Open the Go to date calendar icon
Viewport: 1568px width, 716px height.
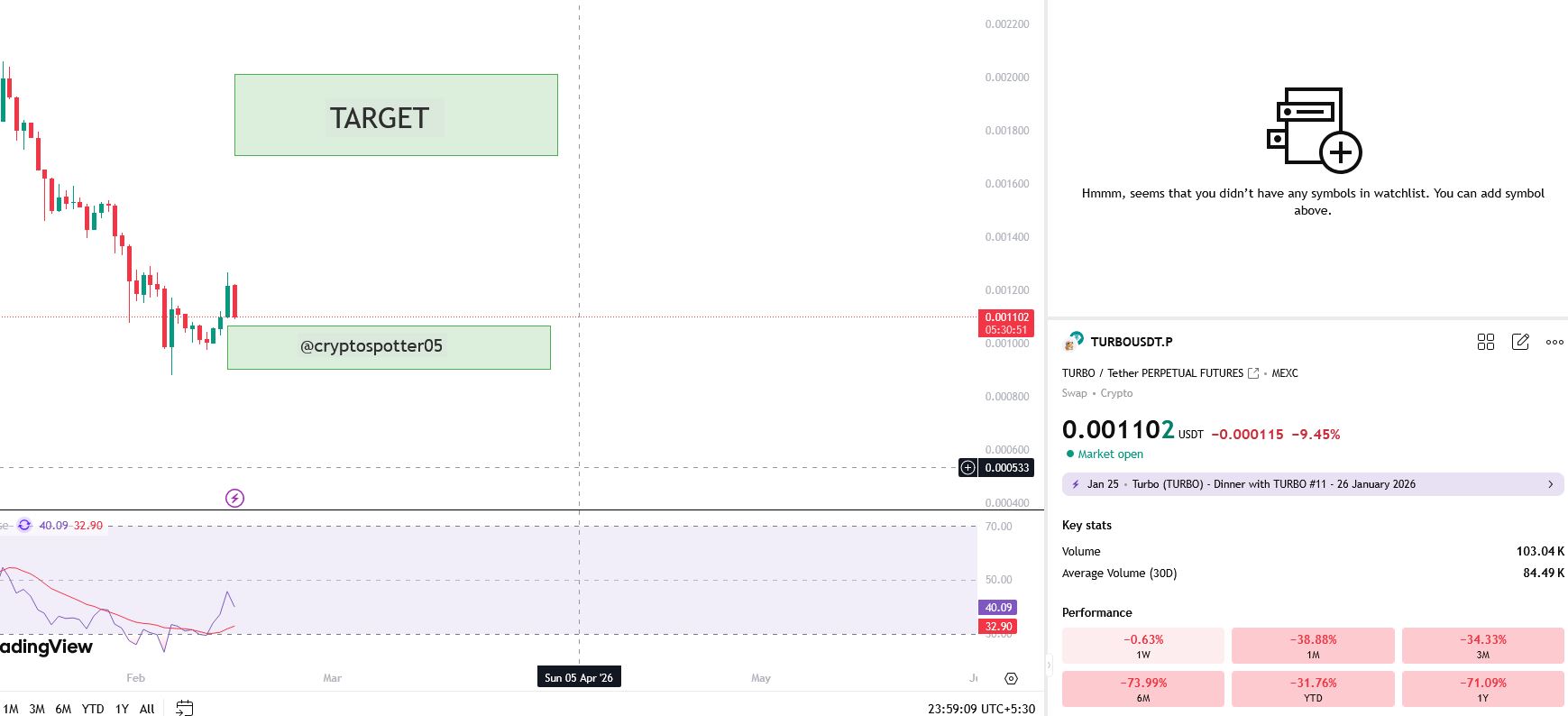[x=184, y=708]
